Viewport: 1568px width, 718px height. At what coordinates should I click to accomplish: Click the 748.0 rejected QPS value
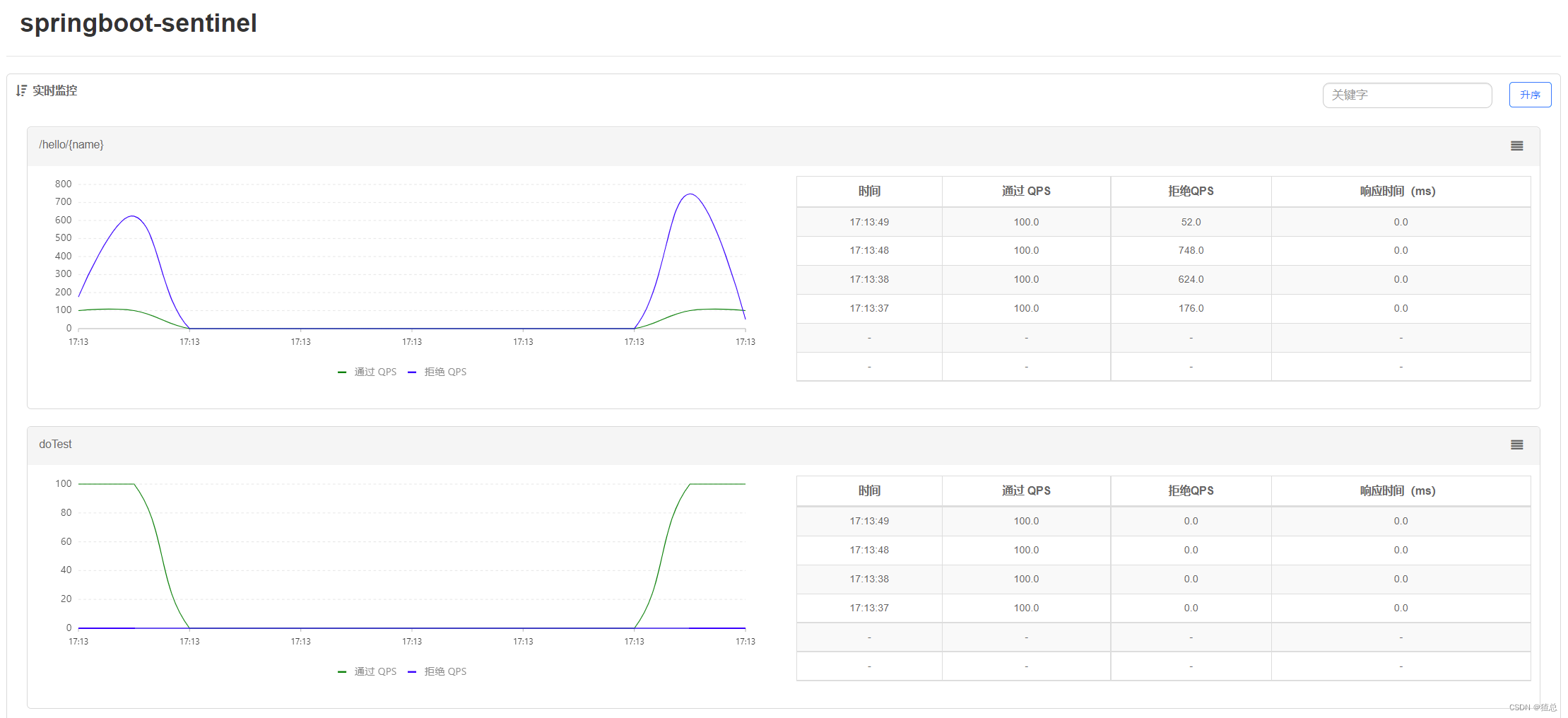(x=1191, y=250)
